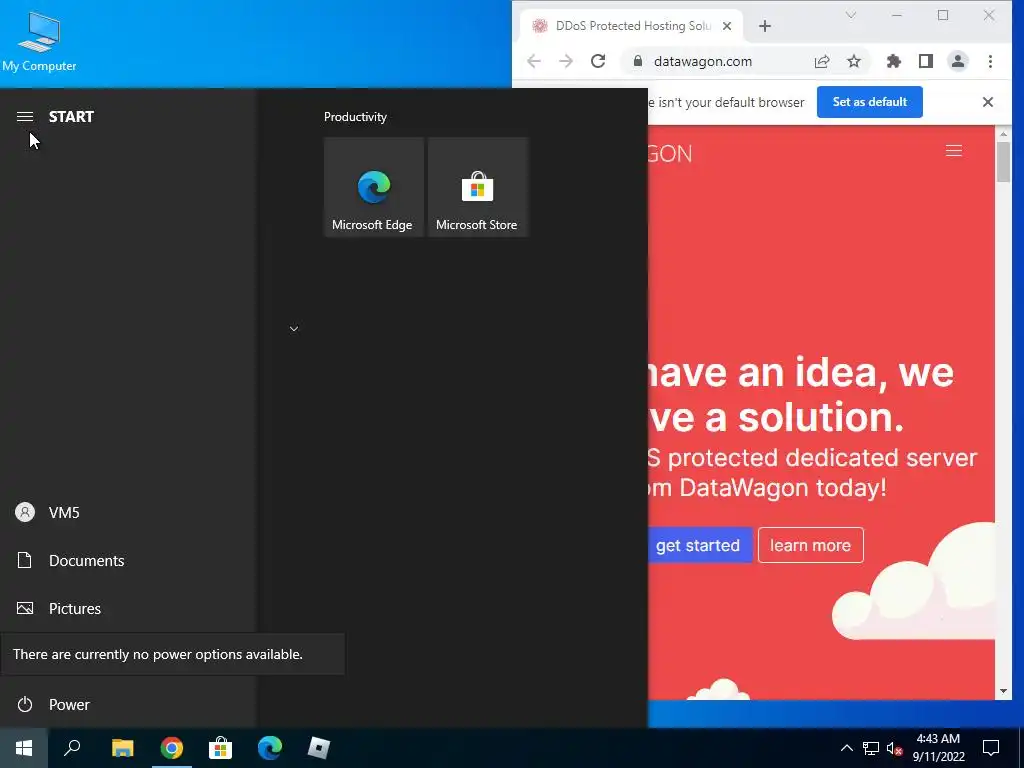Select the DDoS Protected Hosting tab

(632, 26)
